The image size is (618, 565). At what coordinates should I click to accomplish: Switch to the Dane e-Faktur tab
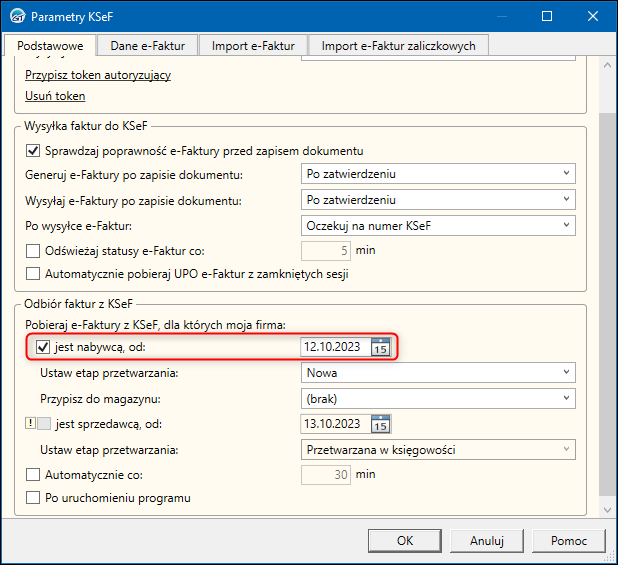pos(146,45)
